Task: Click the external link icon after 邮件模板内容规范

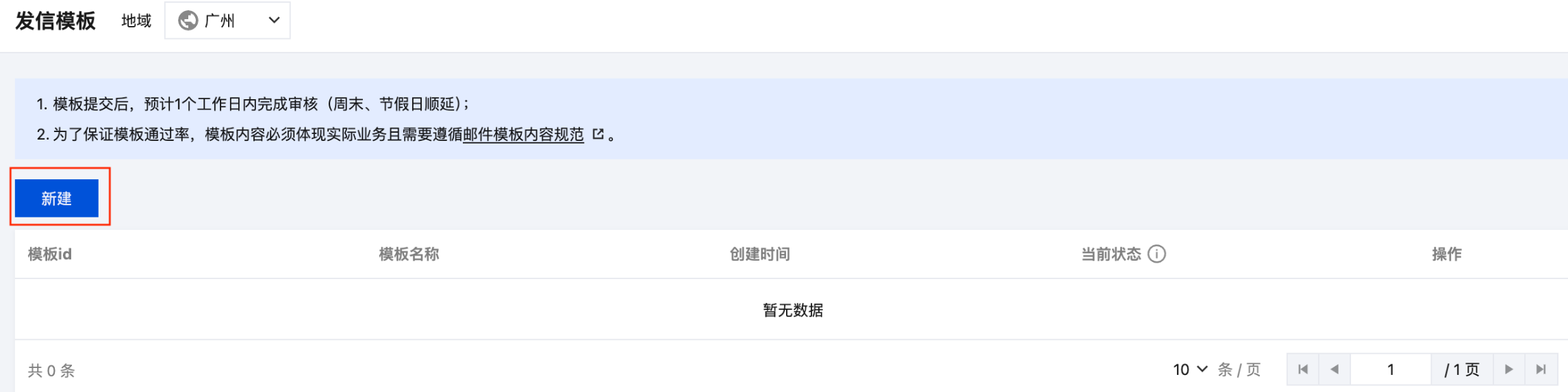Action: 598,134
